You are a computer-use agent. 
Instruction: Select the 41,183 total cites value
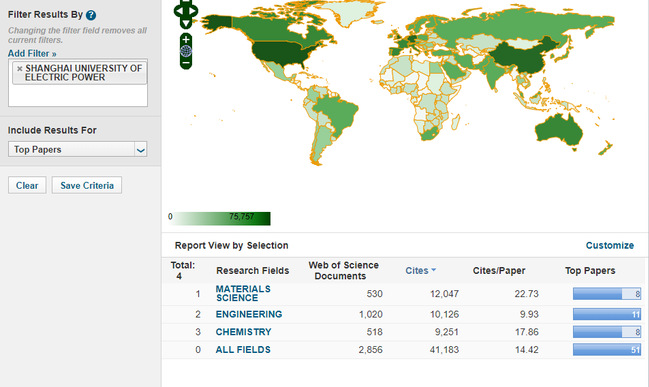[444, 350]
